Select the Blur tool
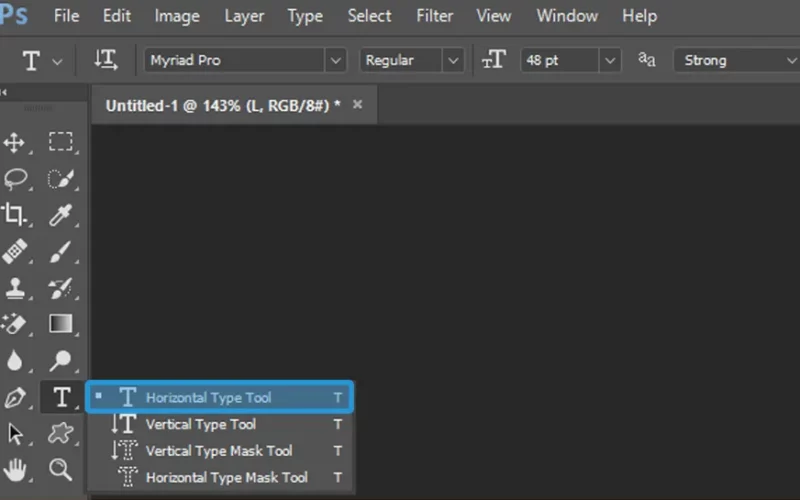 14,361
